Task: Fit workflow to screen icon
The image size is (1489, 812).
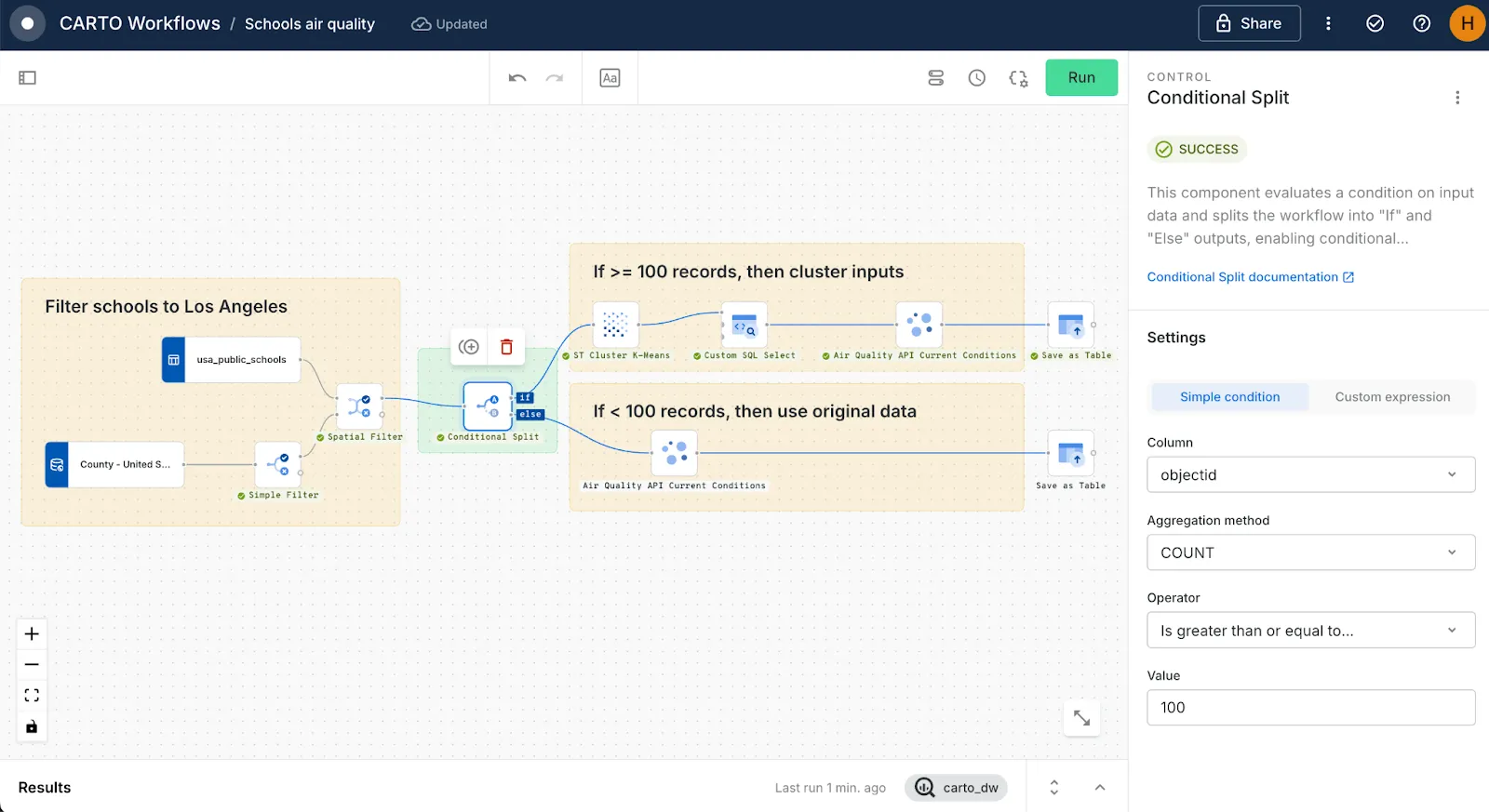Action: click(x=32, y=696)
